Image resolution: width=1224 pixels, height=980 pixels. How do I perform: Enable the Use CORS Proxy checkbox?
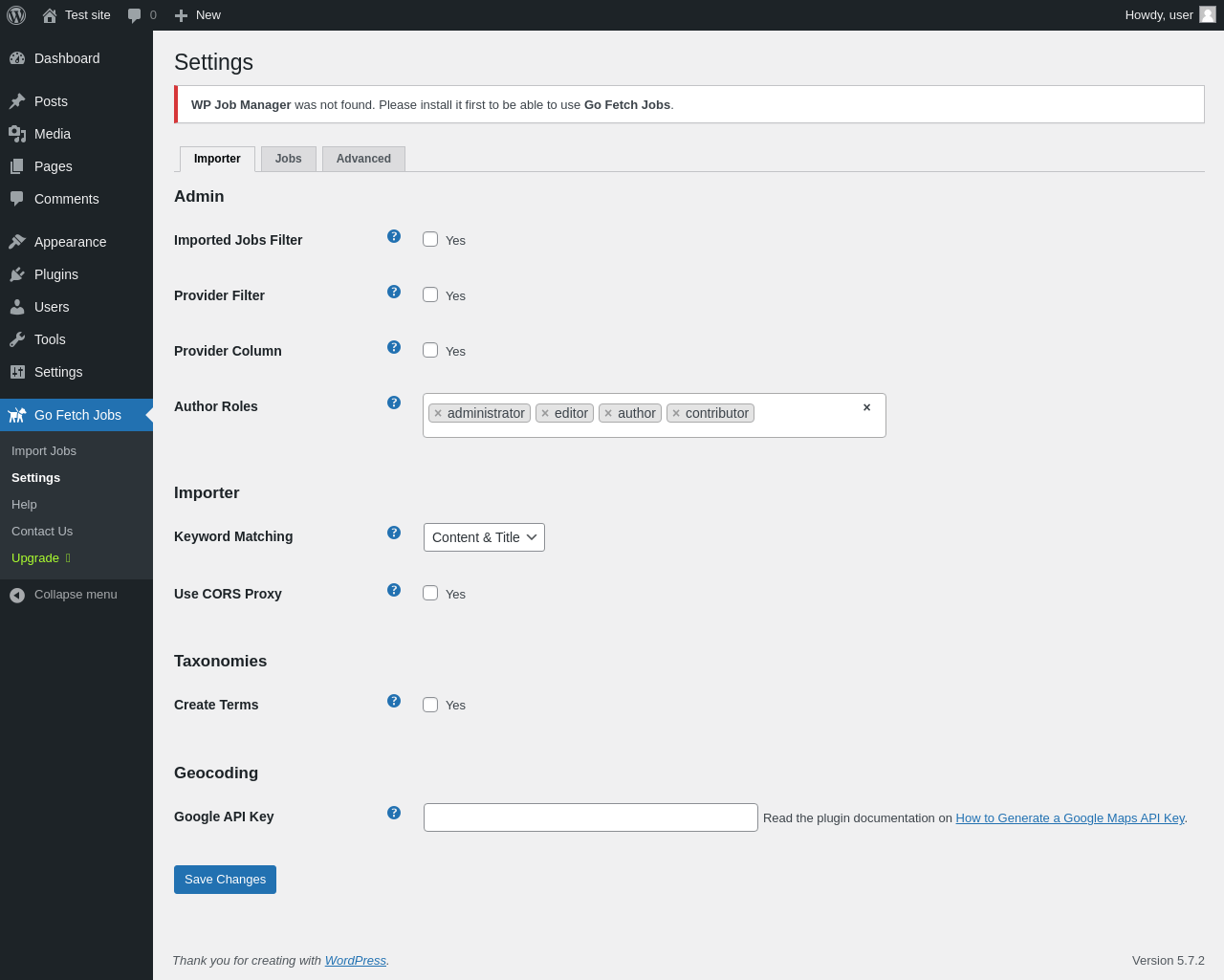[x=430, y=593]
